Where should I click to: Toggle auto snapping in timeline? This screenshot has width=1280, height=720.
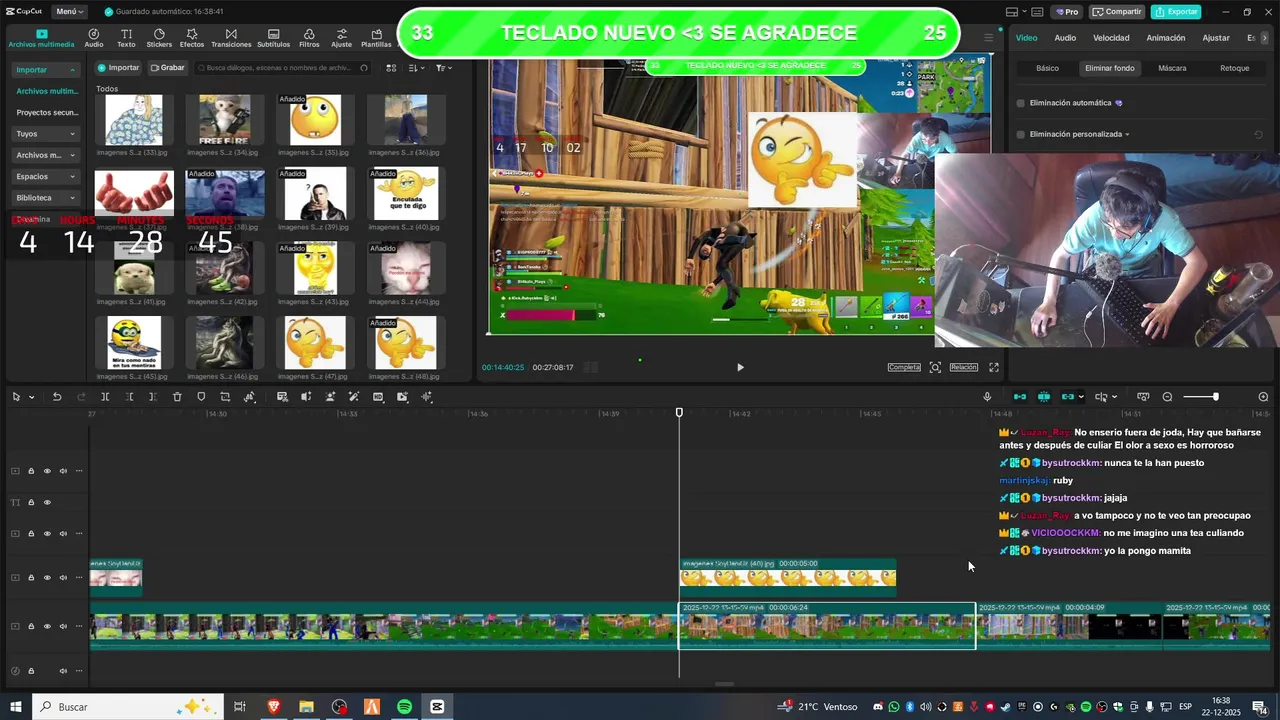click(x=1044, y=397)
